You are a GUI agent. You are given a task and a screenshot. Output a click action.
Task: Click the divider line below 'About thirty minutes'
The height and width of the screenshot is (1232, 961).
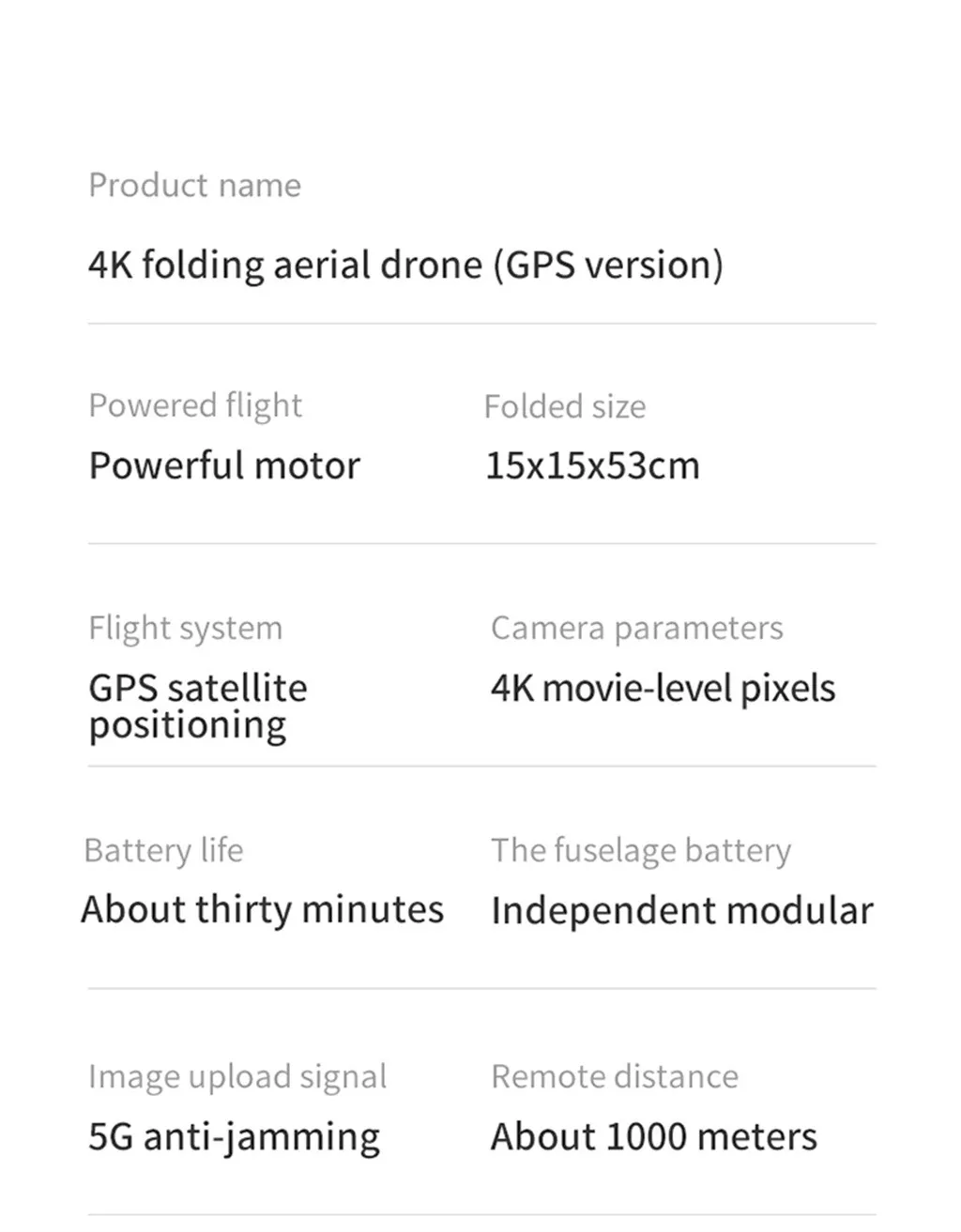pyautogui.click(x=481, y=988)
